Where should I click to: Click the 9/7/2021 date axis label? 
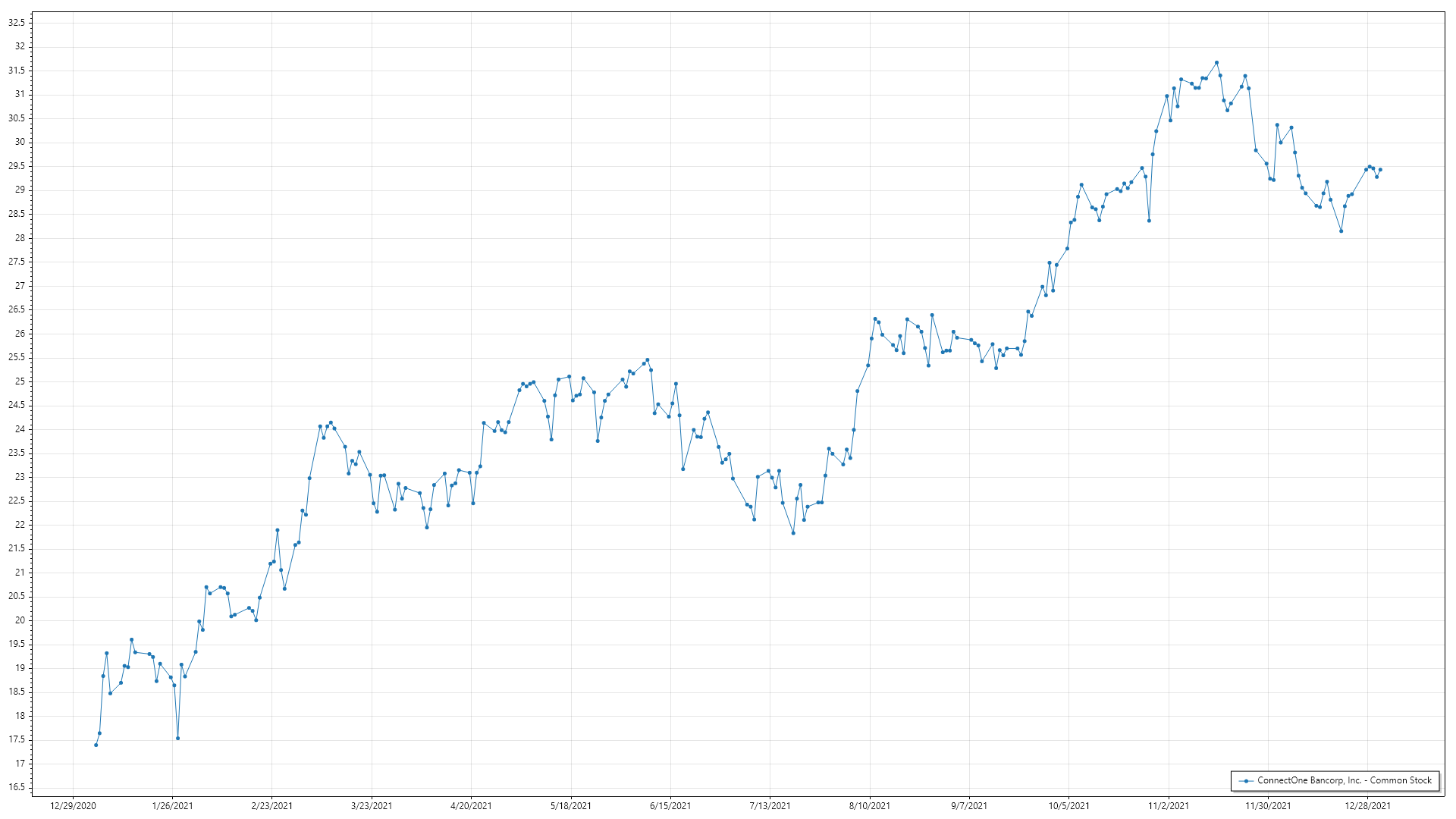click(969, 806)
